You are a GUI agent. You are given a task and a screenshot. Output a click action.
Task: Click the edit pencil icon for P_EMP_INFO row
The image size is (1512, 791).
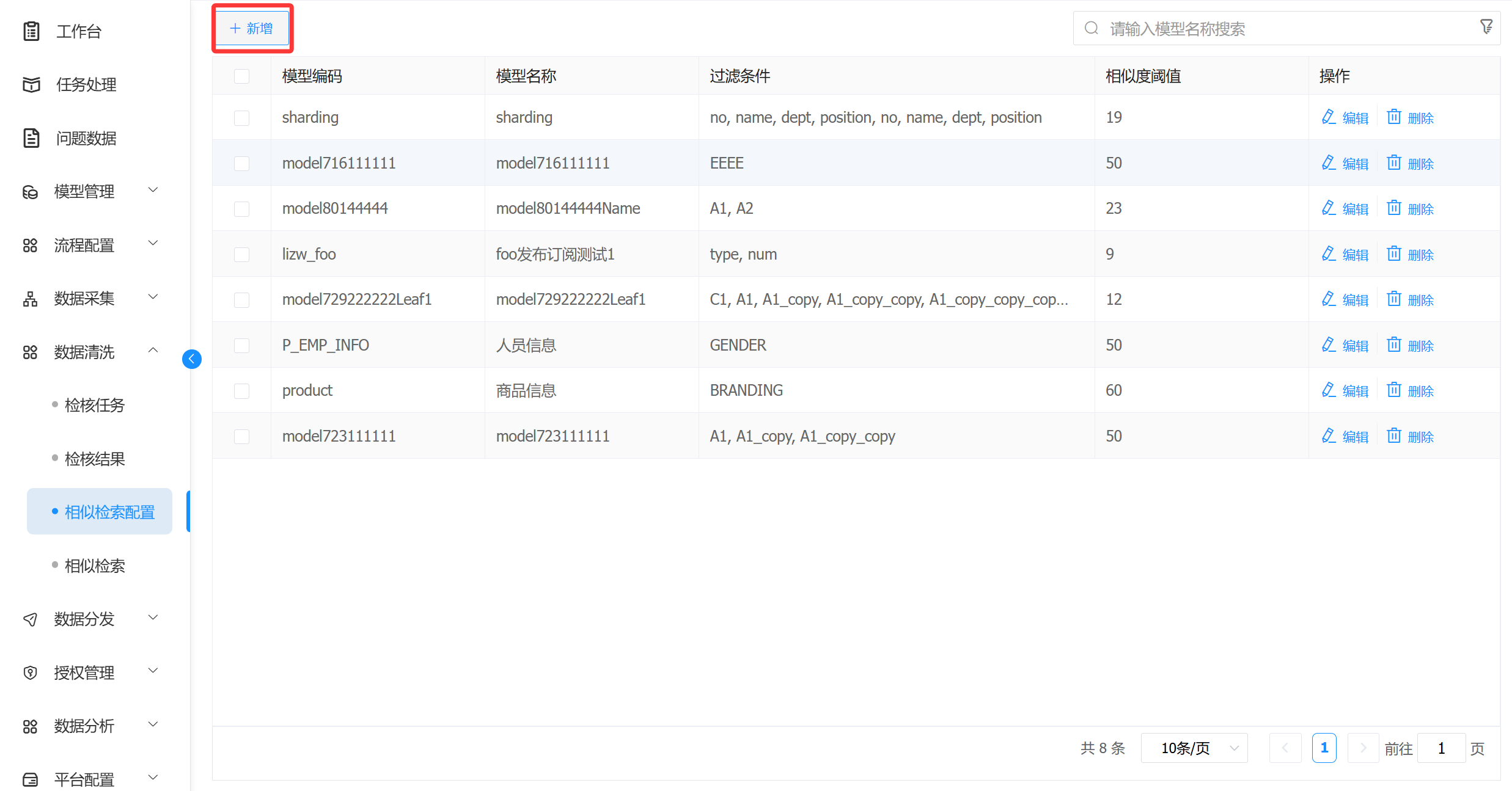pos(1328,344)
